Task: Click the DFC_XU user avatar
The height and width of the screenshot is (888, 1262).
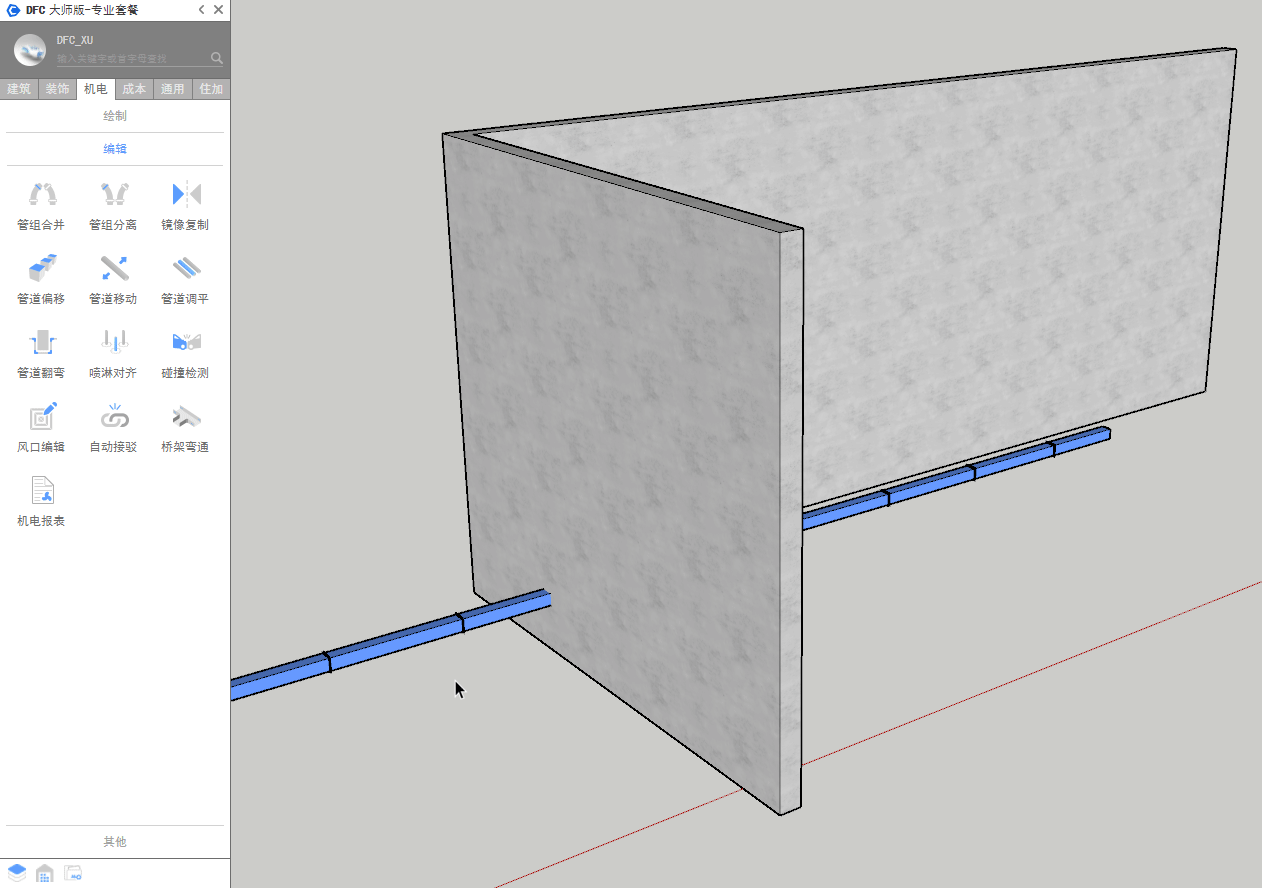Action: (x=30, y=49)
